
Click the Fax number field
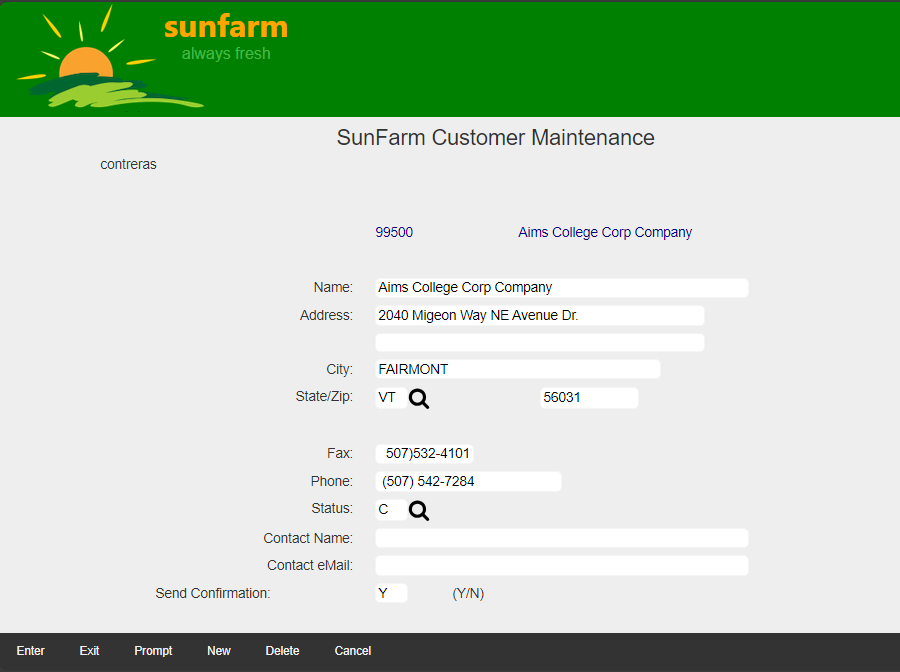point(424,453)
